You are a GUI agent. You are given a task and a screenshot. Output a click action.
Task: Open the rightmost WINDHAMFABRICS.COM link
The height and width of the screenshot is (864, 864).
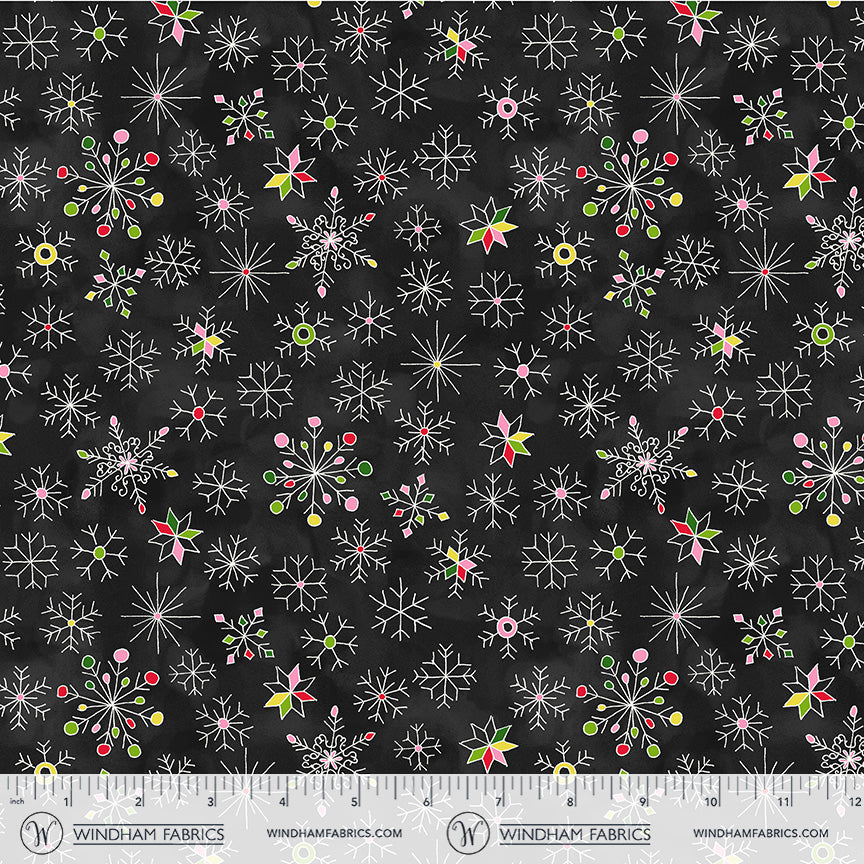pyautogui.click(x=760, y=833)
